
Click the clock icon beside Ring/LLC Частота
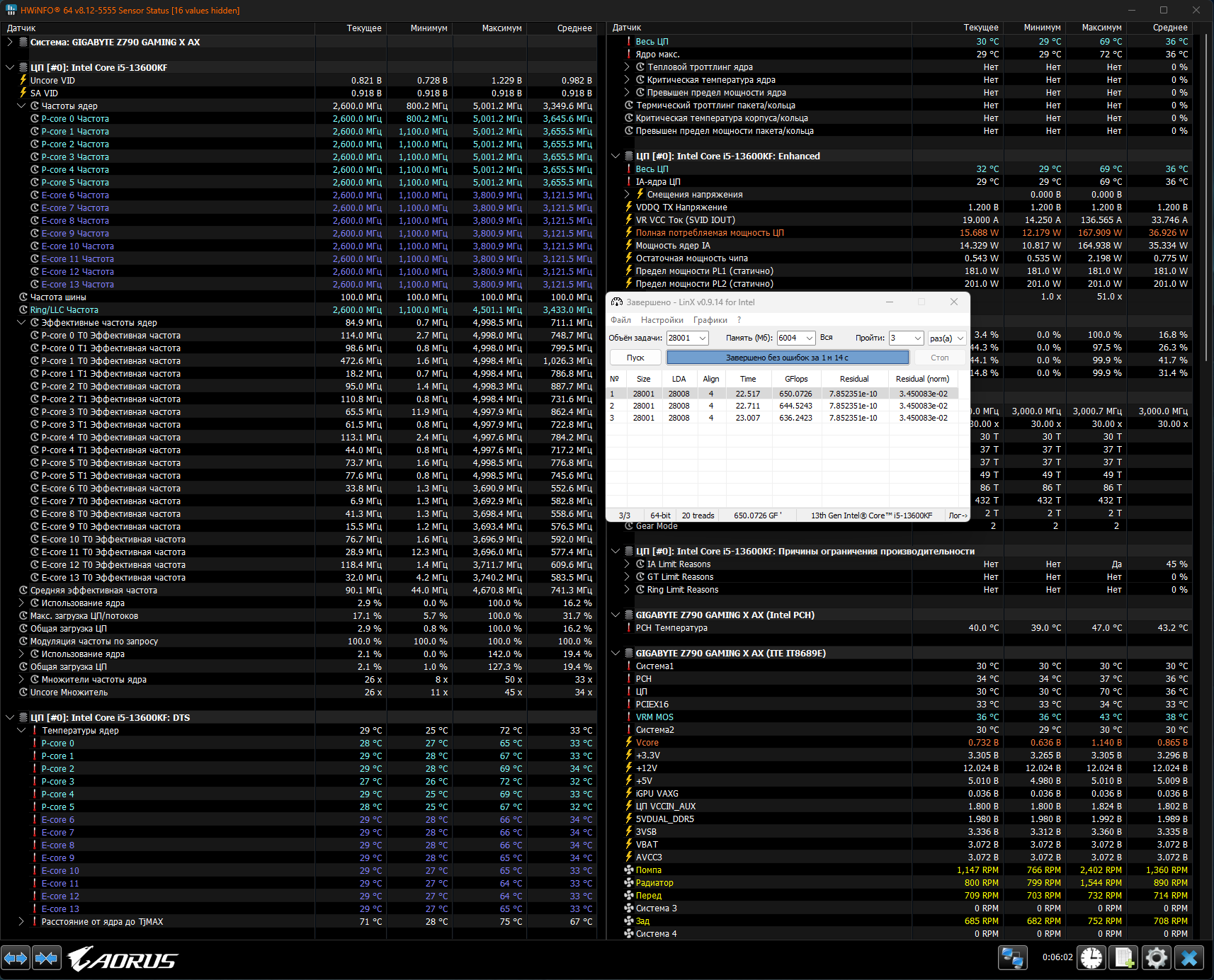tap(23, 309)
